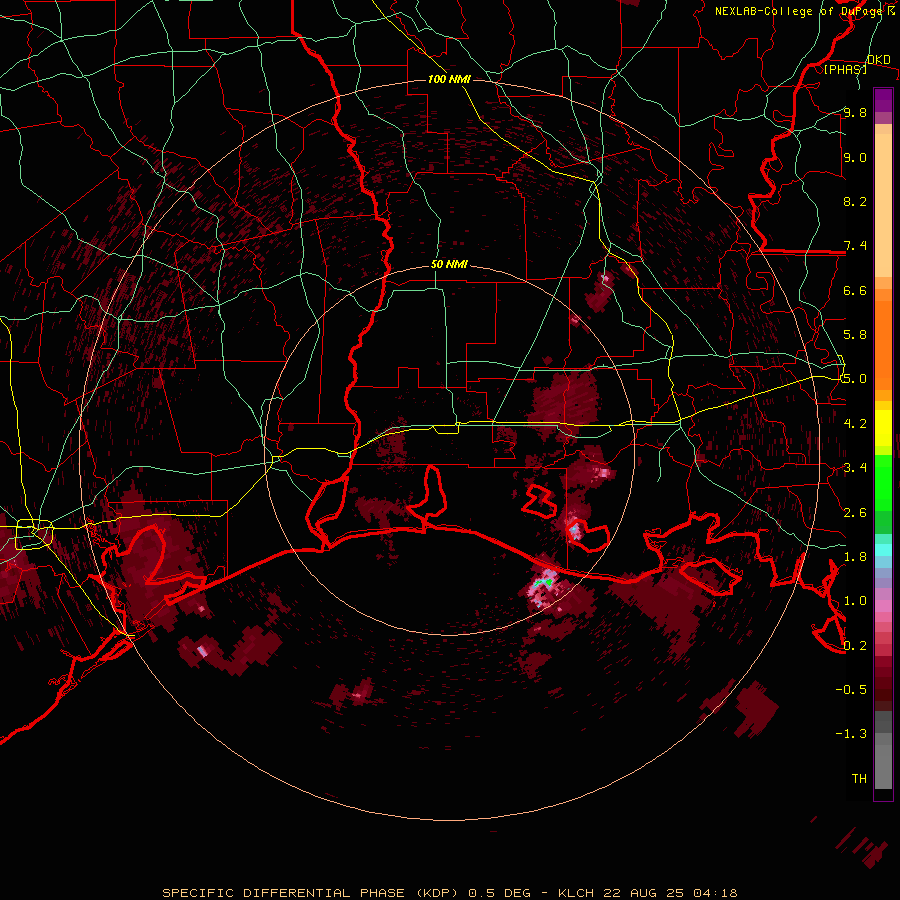Click the -0.5 value on the scale
Screen dimensions: 900x900
point(851,690)
